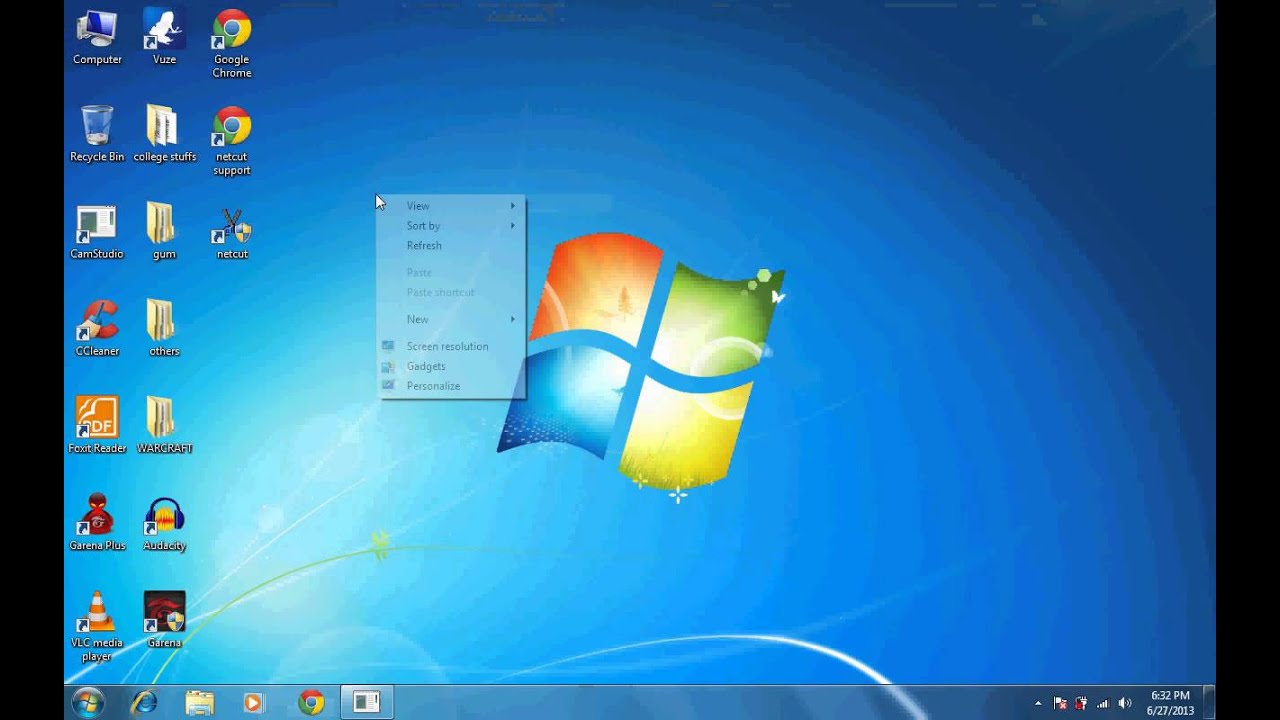Select the Garena desktop icon

(164, 619)
